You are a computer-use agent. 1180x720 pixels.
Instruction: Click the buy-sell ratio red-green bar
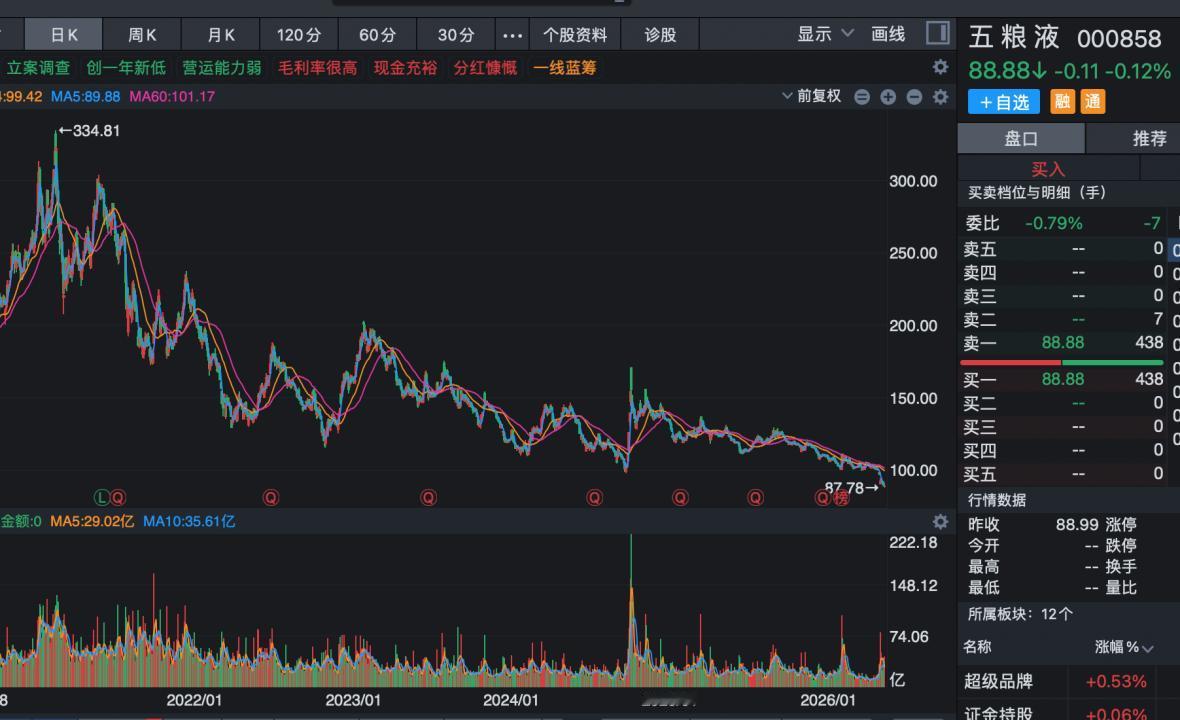pos(1062,363)
